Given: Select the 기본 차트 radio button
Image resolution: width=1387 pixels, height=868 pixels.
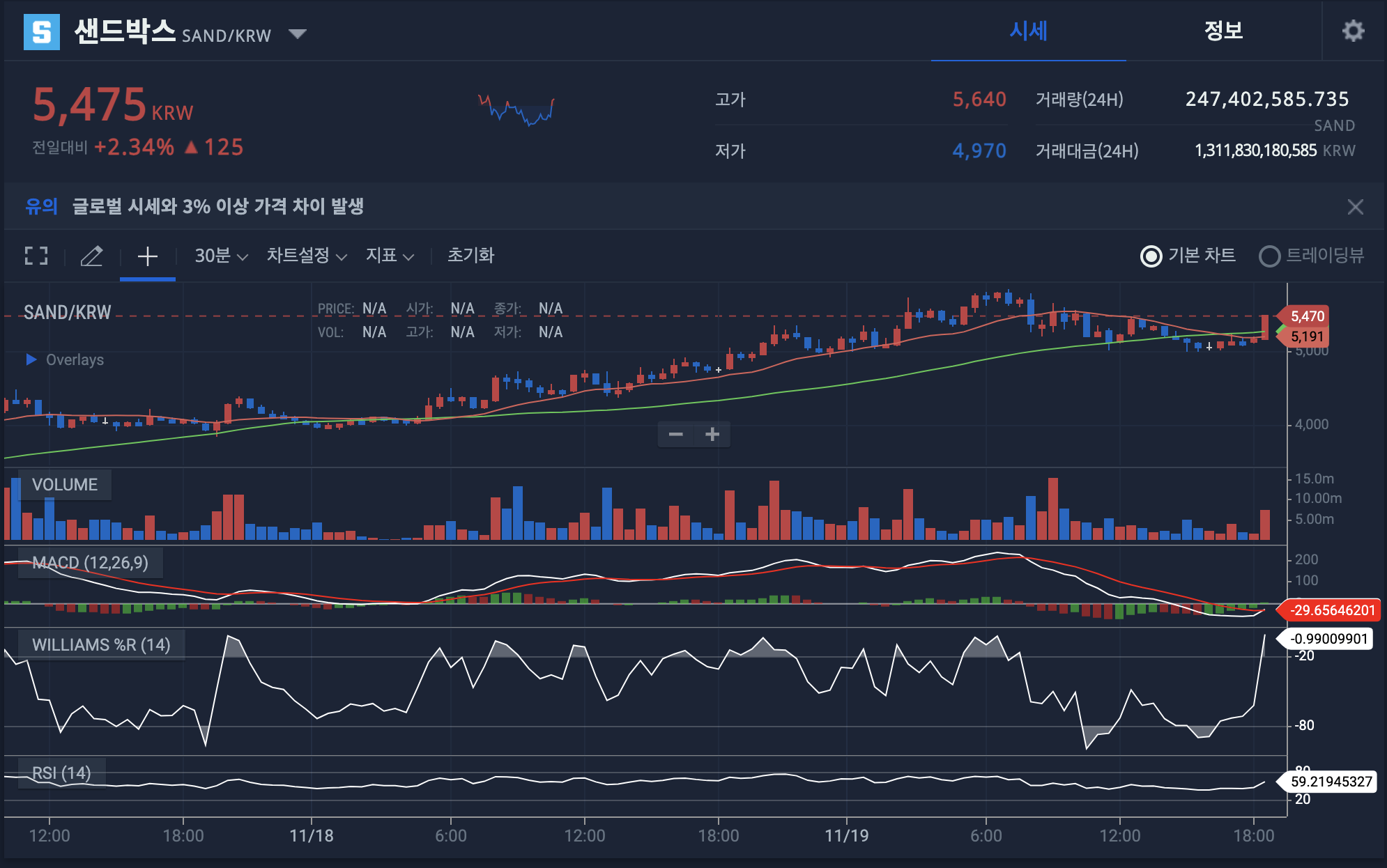Looking at the screenshot, I should pyautogui.click(x=1151, y=256).
